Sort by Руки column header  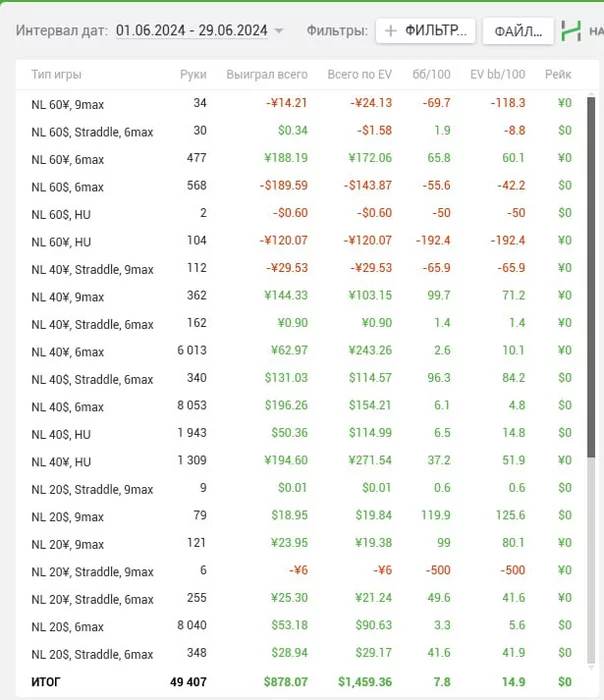(193, 74)
